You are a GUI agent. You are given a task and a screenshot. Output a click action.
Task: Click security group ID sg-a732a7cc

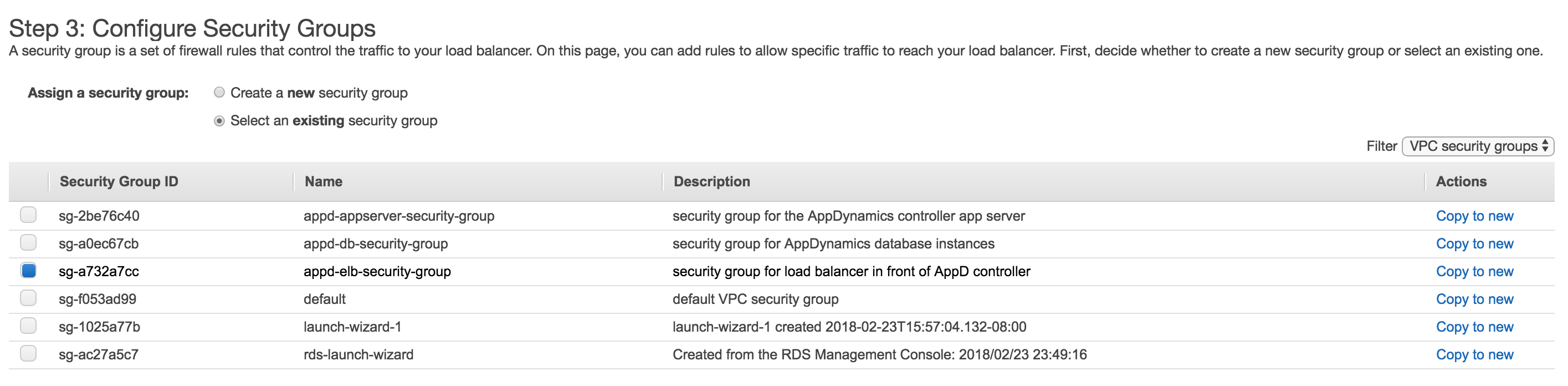(99, 272)
